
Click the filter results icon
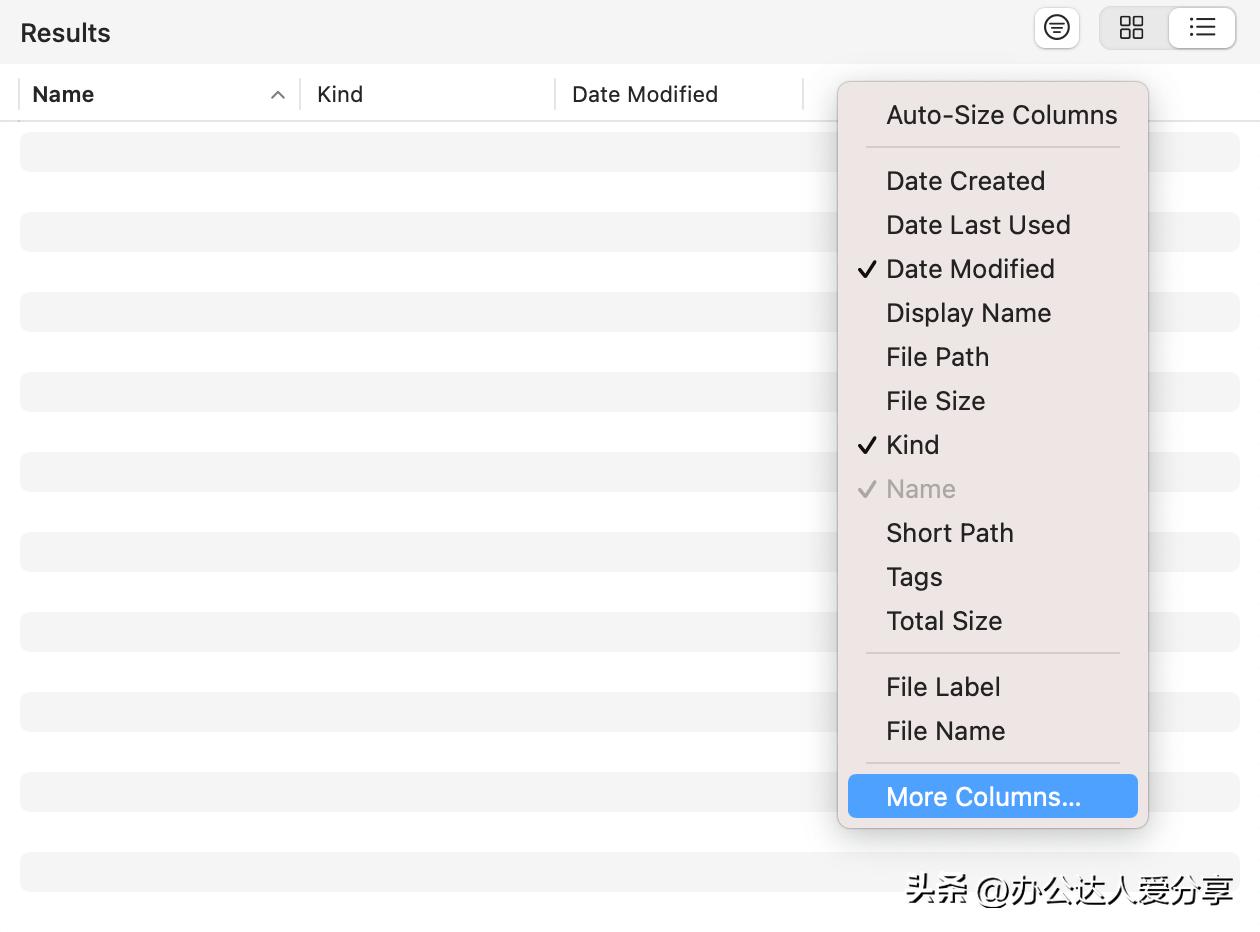[1056, 28]
